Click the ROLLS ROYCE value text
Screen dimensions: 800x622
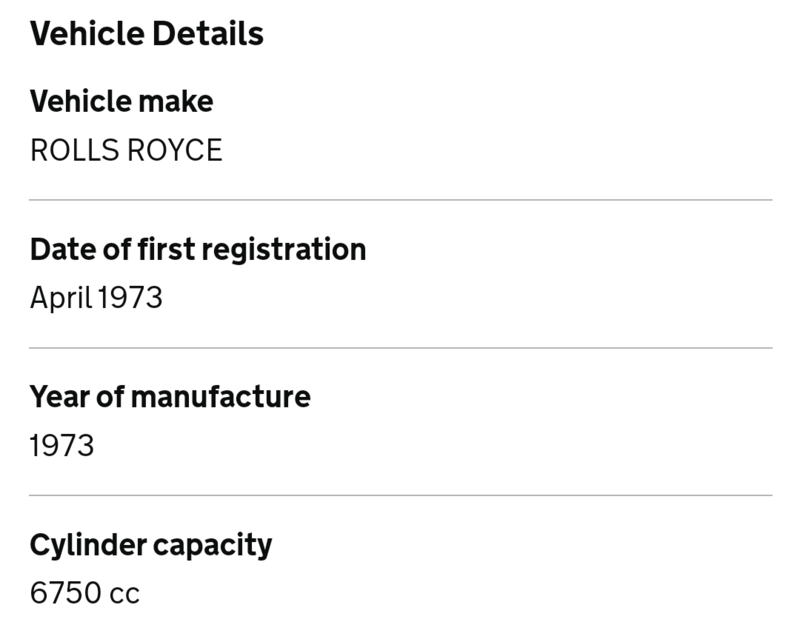(126, 150)
